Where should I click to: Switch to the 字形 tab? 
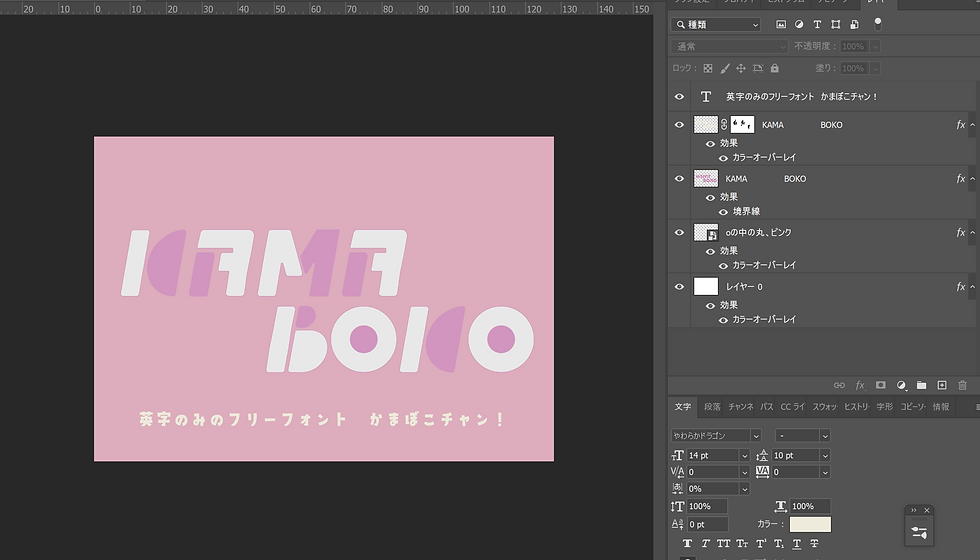tap(884, 407)
